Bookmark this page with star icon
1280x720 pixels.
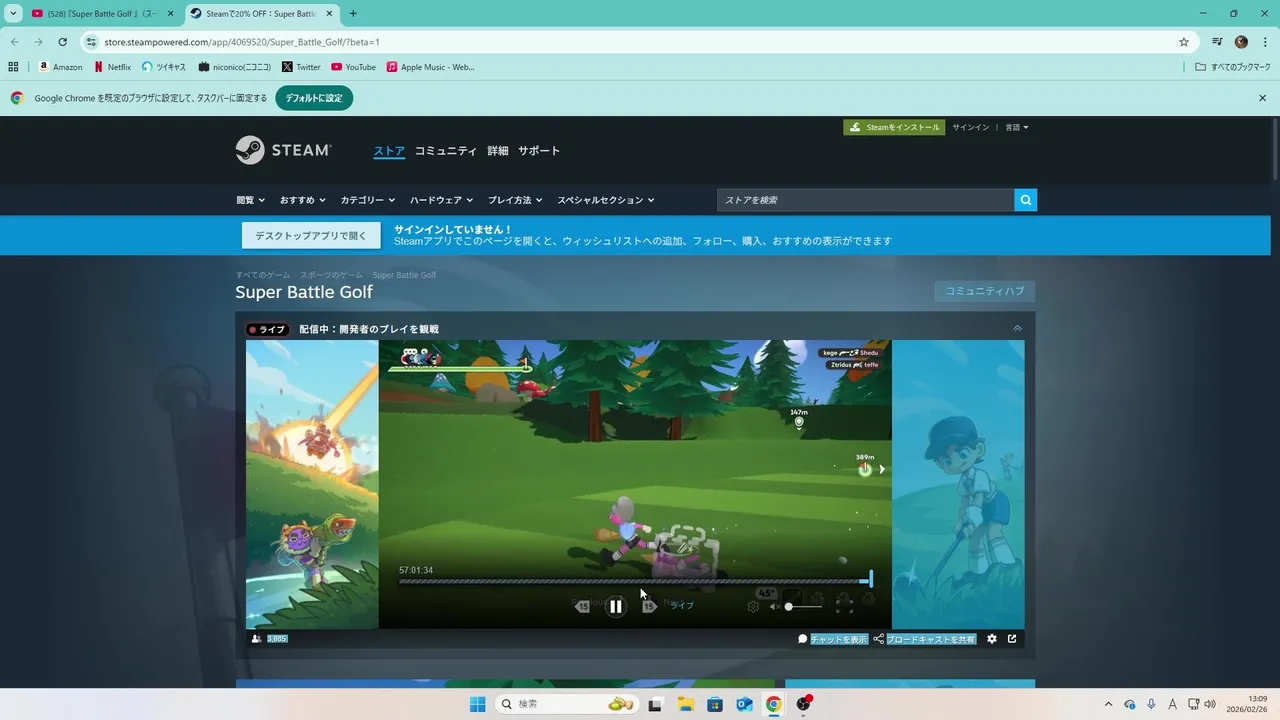point(1184,42)
